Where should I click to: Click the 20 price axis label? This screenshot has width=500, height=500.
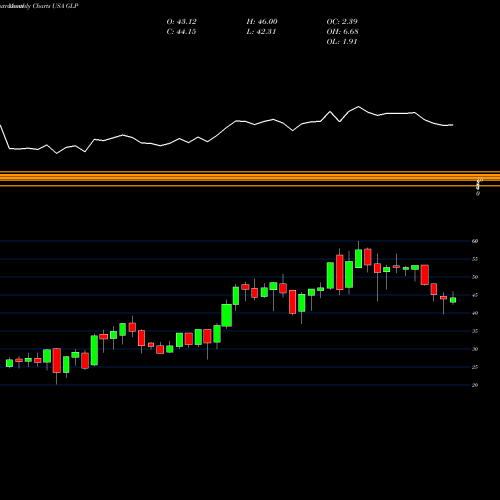475,385
